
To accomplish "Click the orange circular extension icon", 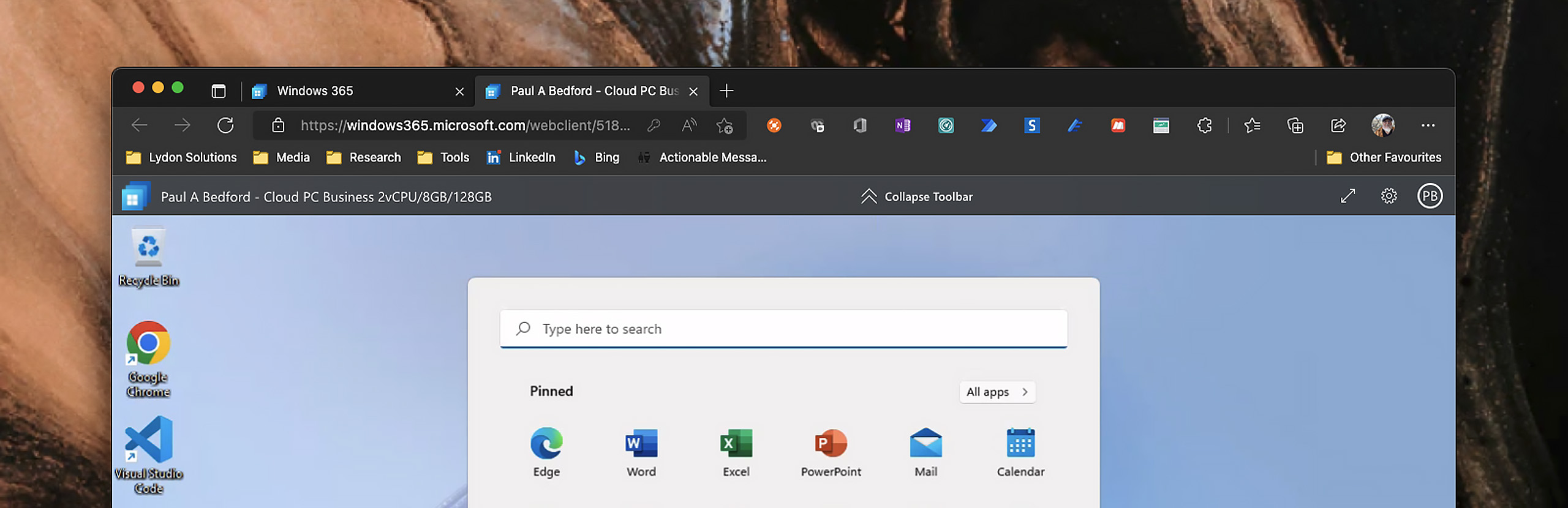I will point(774,125).
